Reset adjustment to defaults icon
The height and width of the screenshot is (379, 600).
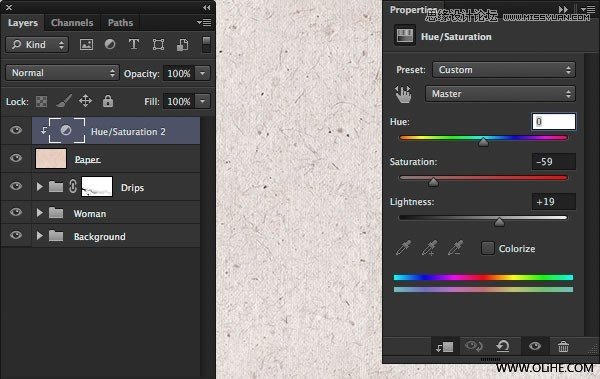point(502,346)
